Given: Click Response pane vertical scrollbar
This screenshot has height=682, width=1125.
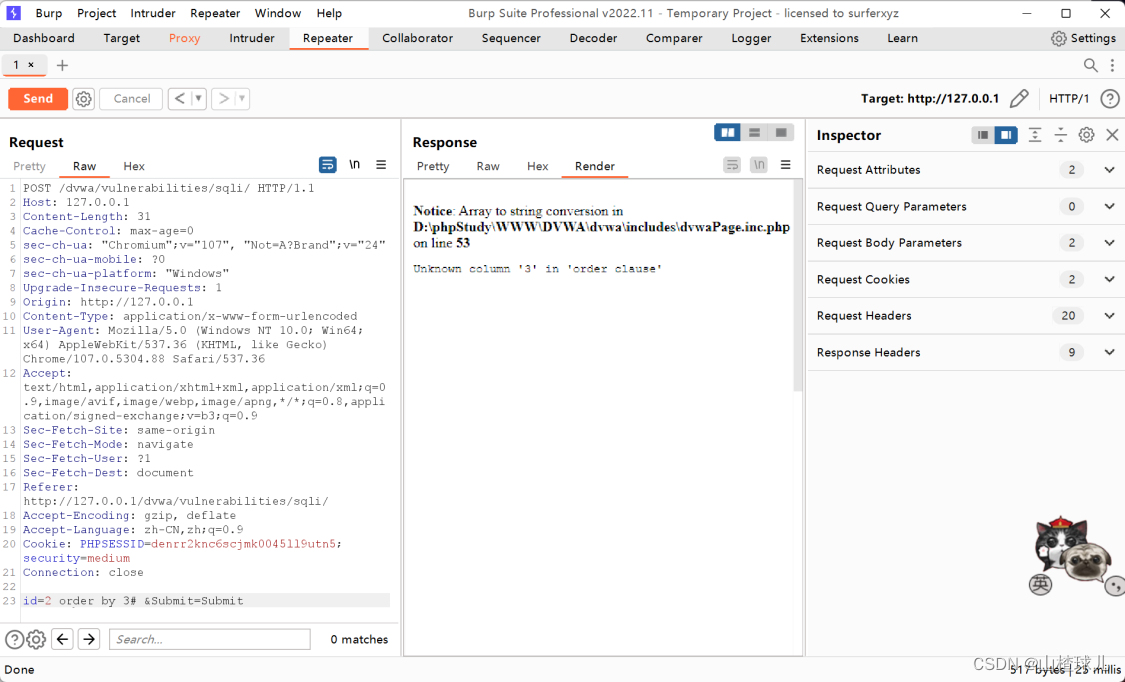Looking at the screenshot, I should click(x=797, y=285).
